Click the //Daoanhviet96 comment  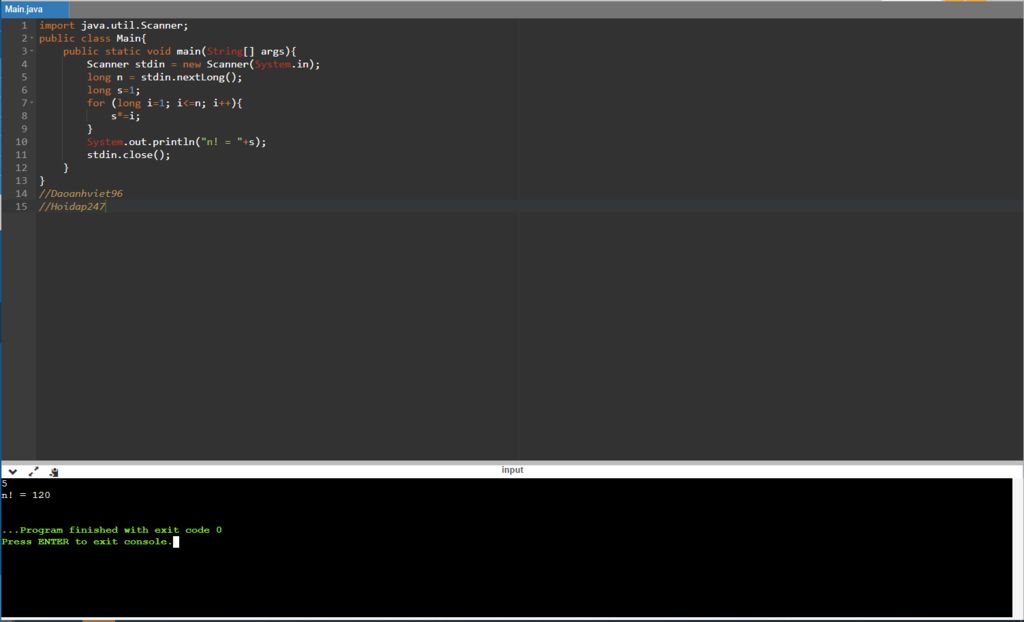pyautogui.click(x=81, y=193)
